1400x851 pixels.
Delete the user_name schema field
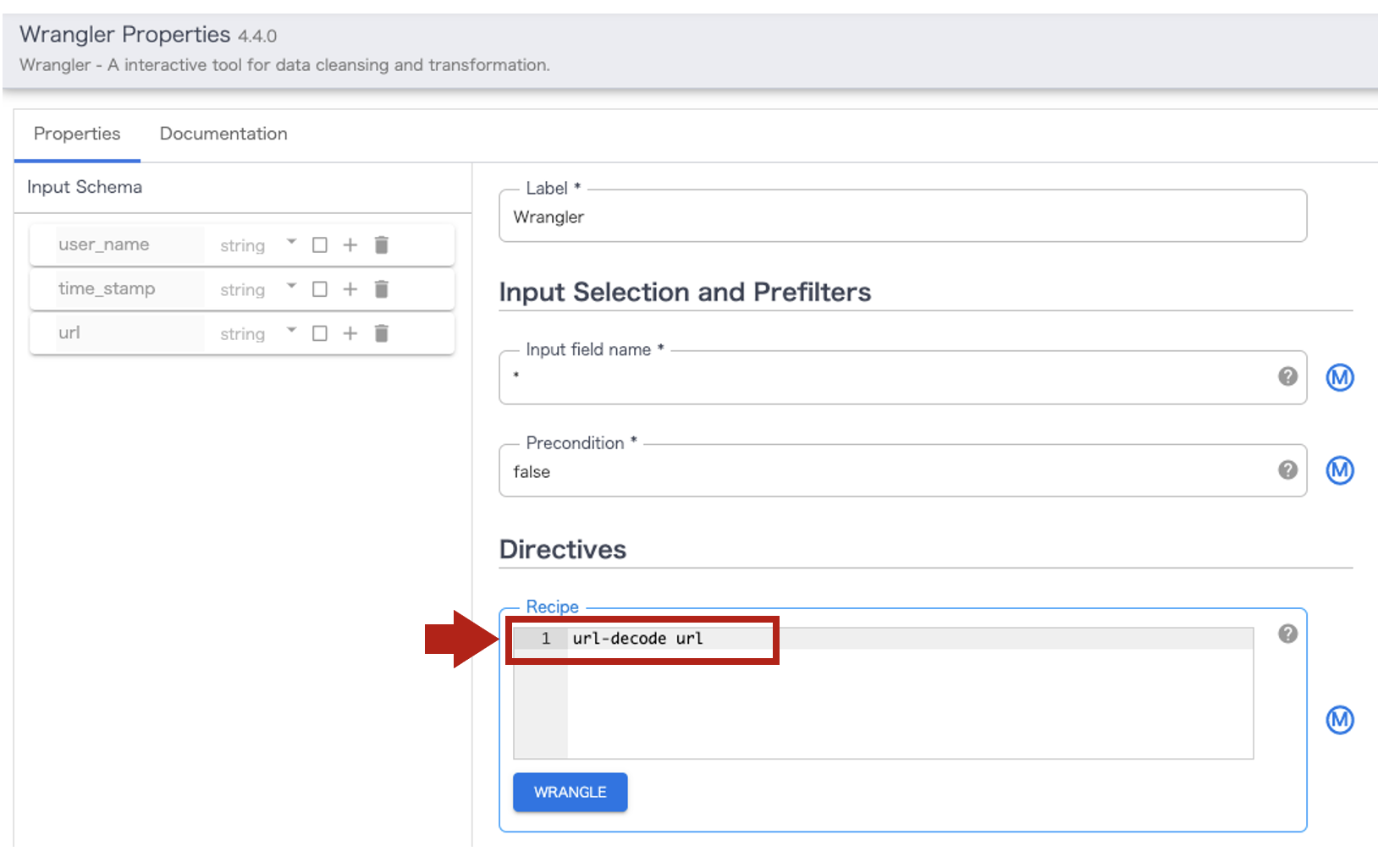click(x=381, y=245)
